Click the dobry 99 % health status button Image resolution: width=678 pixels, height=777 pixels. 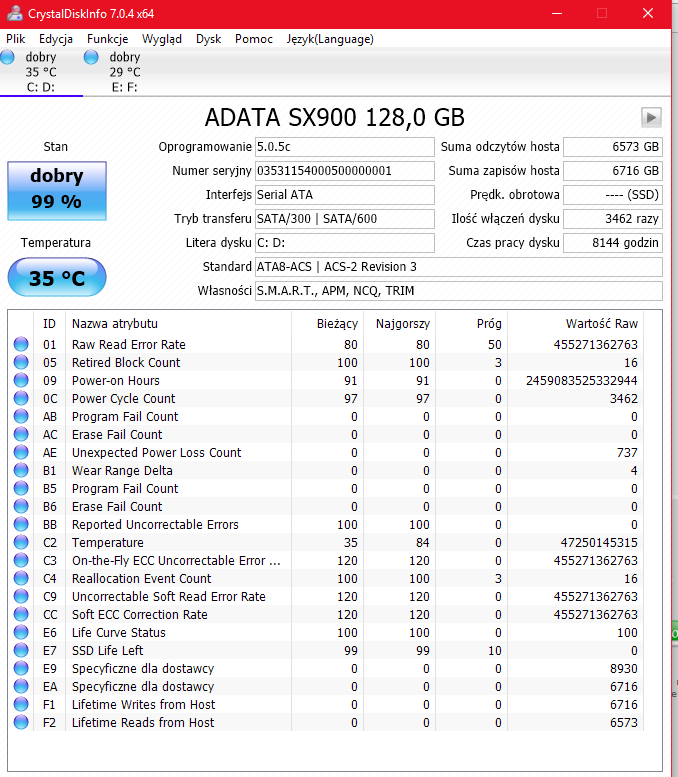click(x=56, y=191)
